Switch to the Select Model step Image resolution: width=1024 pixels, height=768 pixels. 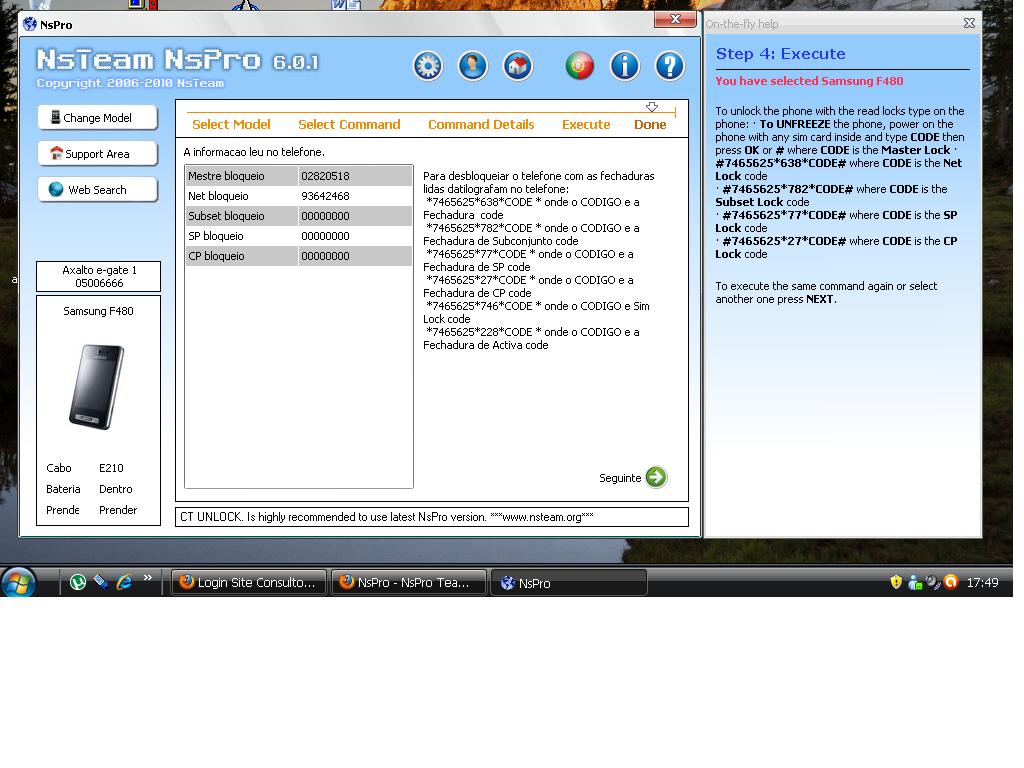231,125
